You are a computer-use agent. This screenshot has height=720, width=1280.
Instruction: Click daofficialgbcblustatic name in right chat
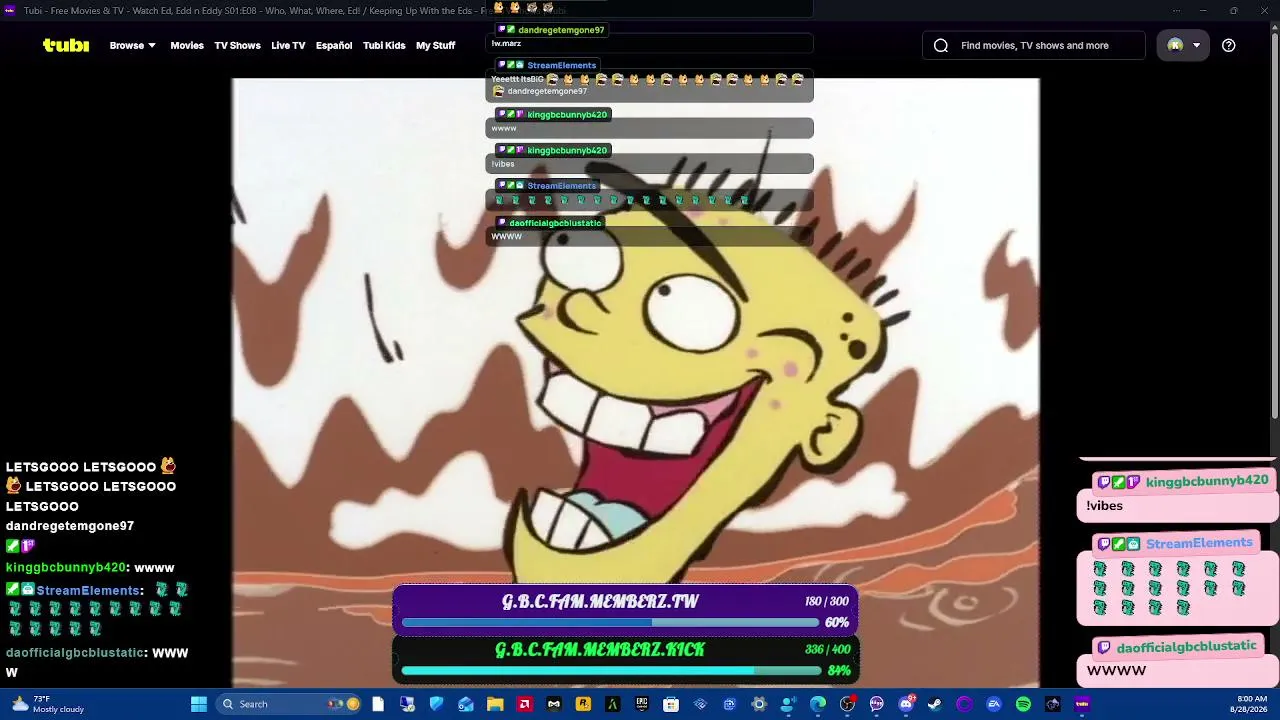point(1187,647)
